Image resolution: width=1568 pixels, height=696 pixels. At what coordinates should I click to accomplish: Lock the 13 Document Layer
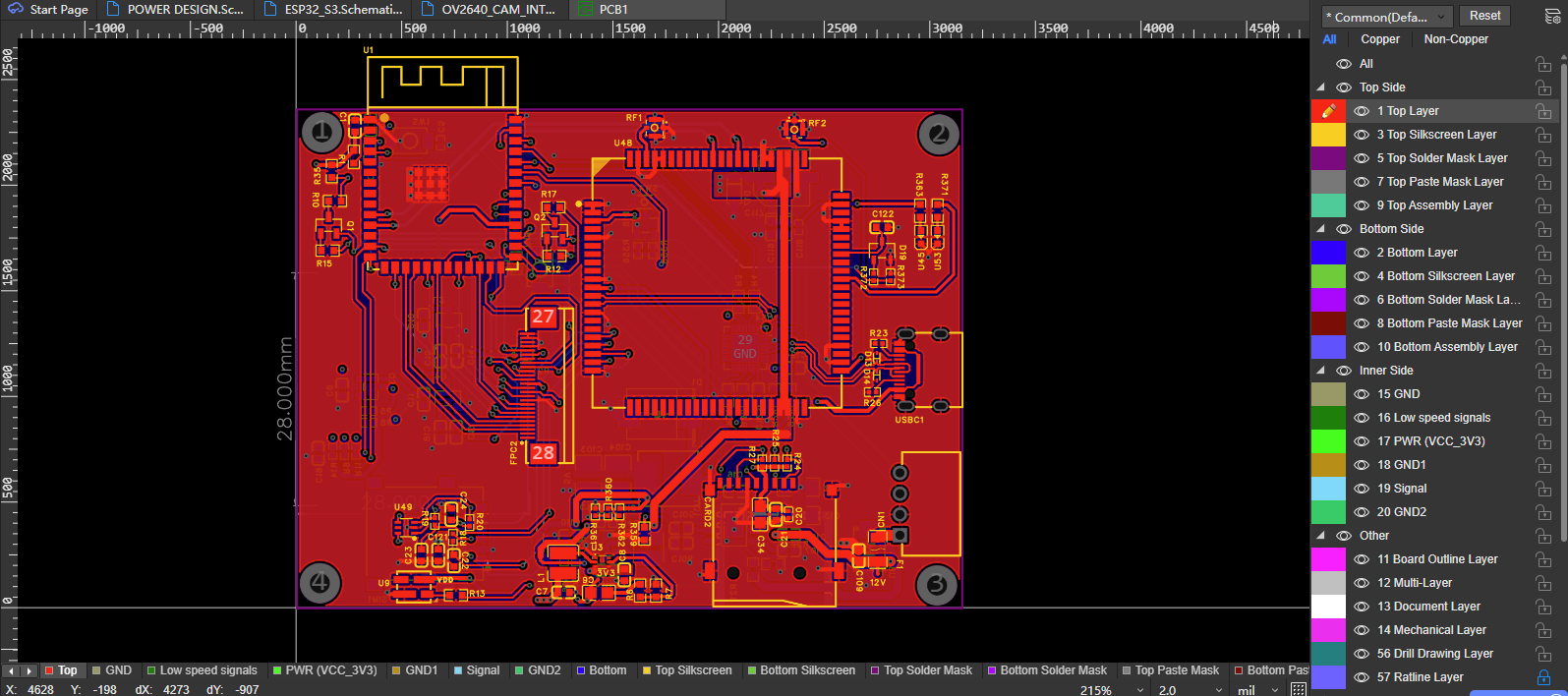(x=1543, y=607)
